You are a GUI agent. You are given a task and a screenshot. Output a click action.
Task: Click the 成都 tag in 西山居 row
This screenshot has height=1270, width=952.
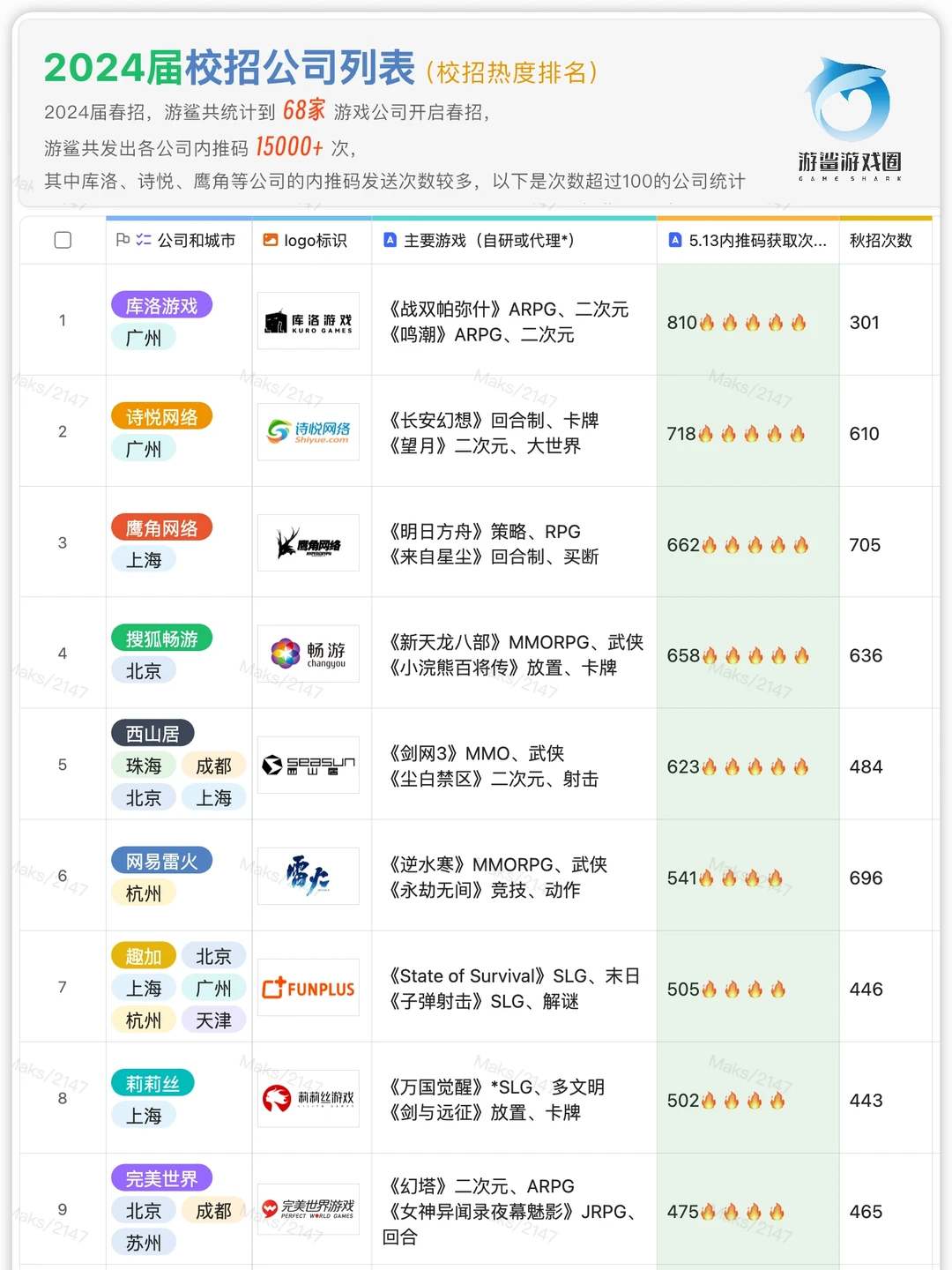[213, 766]
